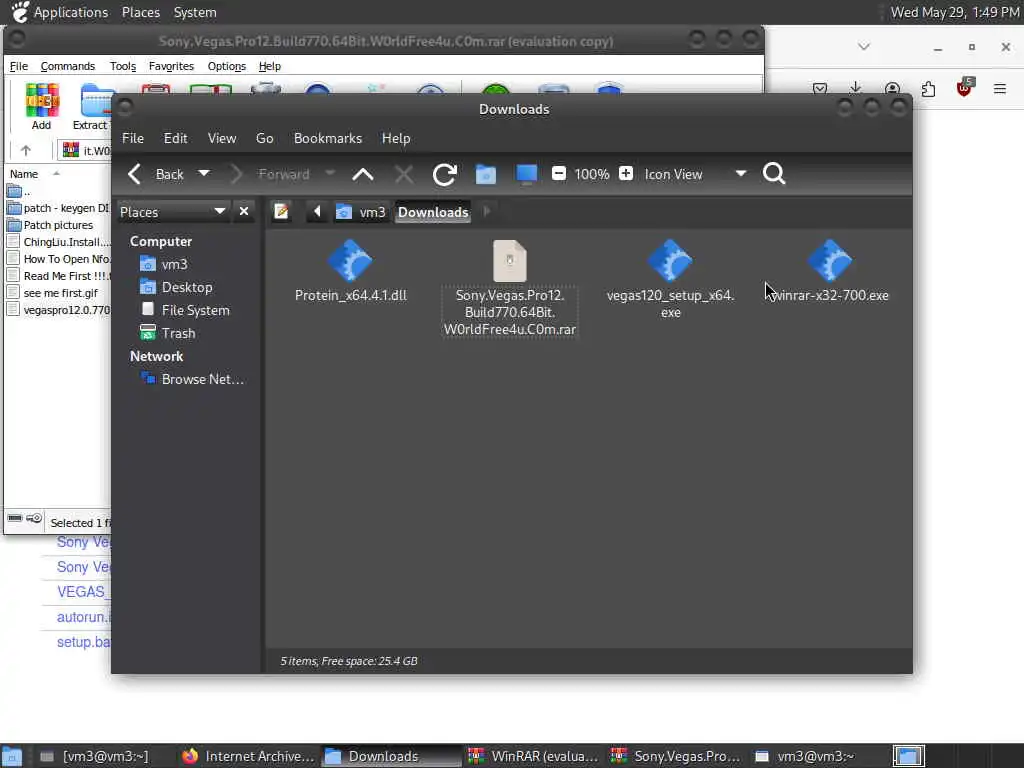Zoom in with the plus button
Screen dimensions: 1024x768
coord(626,174)
